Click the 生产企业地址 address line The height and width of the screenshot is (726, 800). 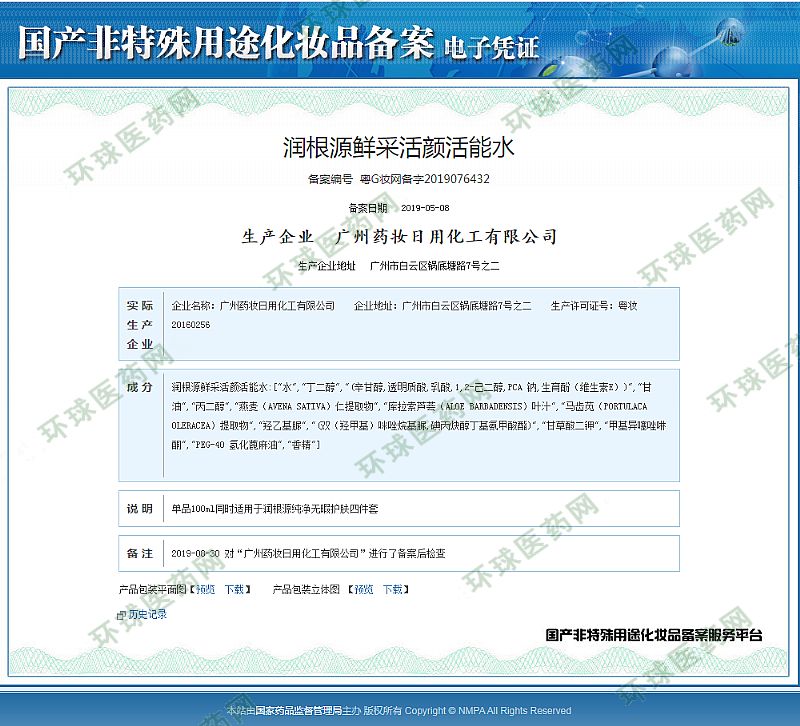399,266
